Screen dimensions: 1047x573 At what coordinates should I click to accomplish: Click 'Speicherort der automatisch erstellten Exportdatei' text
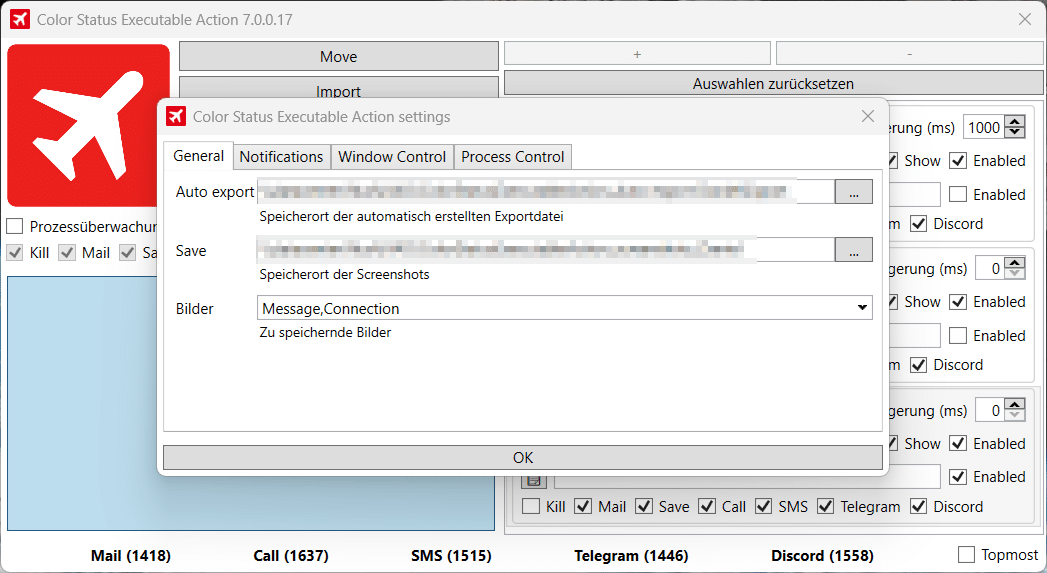[411, 216]
